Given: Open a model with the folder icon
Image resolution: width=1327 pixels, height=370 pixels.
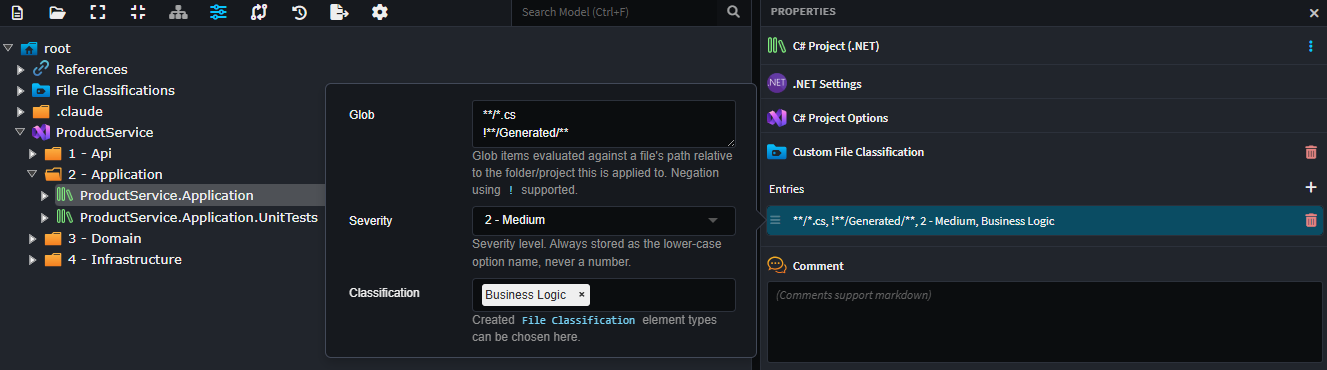Looking at the screenshot, I should coord(57,13).
